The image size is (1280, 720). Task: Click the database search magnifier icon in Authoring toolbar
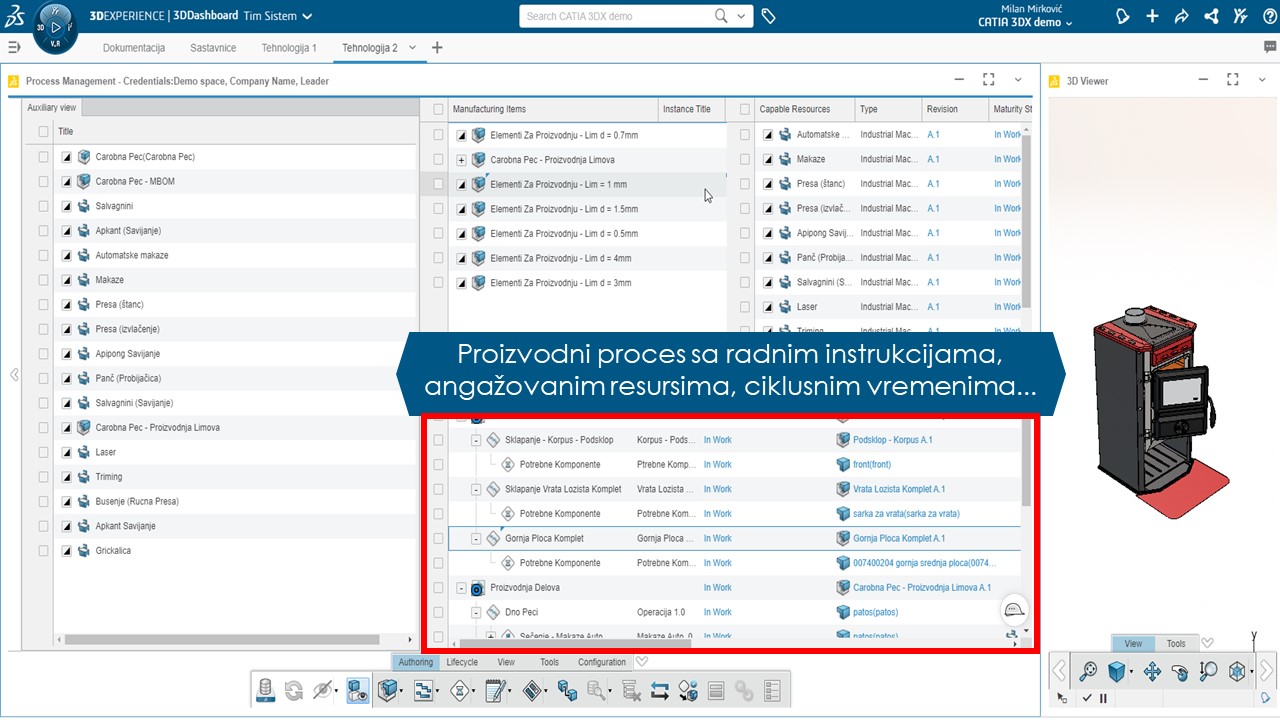pos(597,690)
